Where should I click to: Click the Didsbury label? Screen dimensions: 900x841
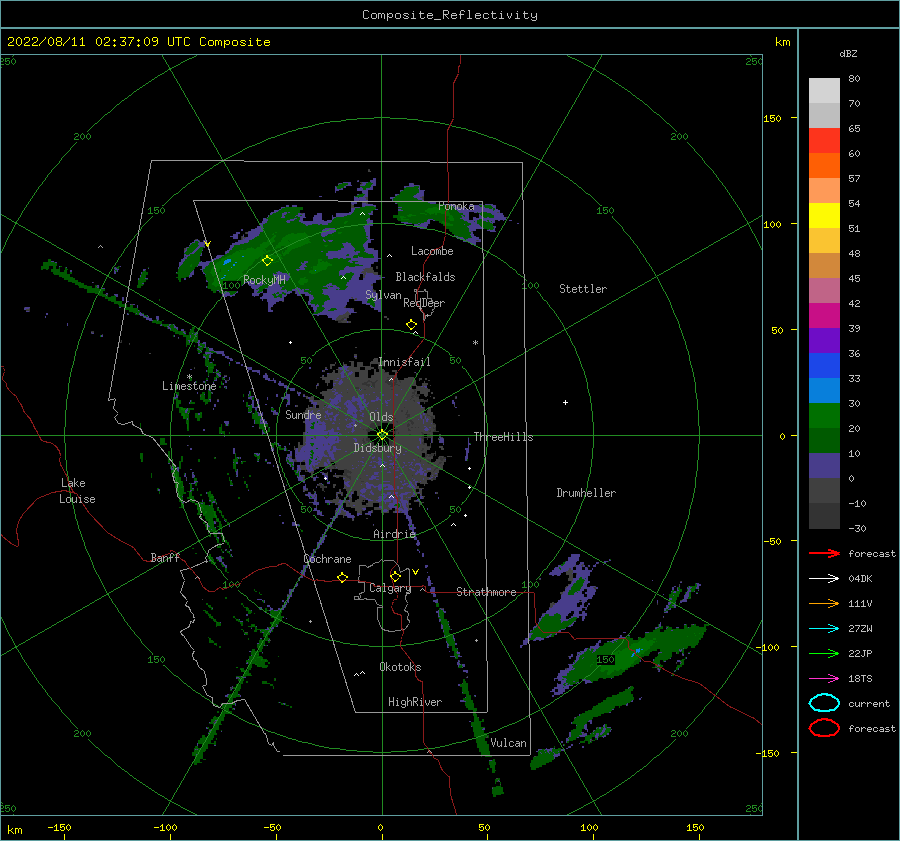[x=377, y=448]
